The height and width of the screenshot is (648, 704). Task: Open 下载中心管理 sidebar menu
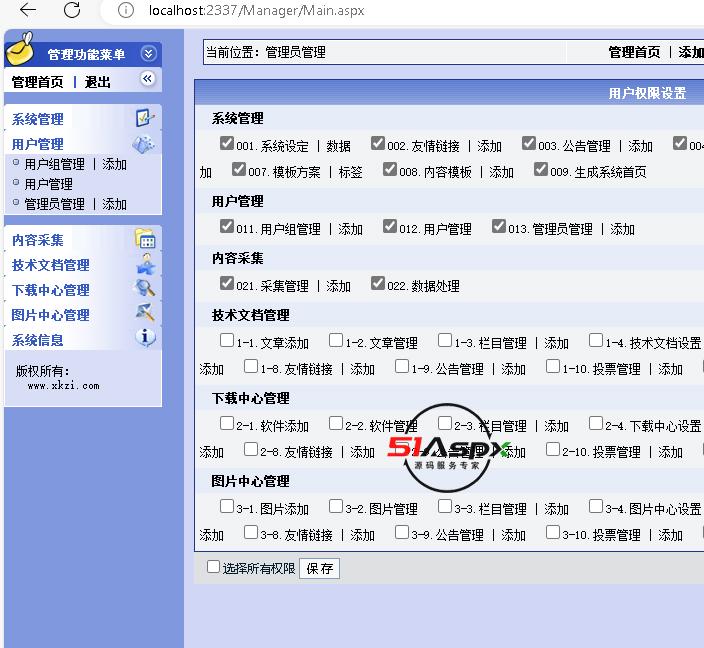[50, 290]
